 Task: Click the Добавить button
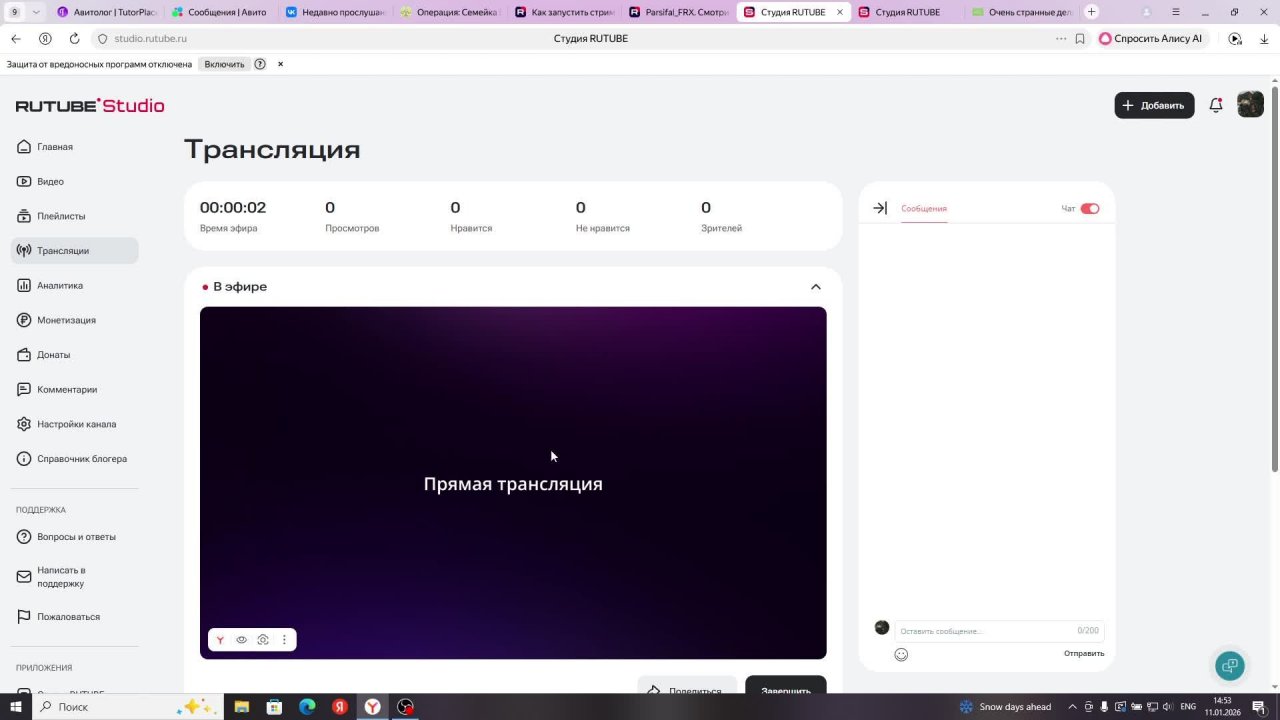point(1154,105)
